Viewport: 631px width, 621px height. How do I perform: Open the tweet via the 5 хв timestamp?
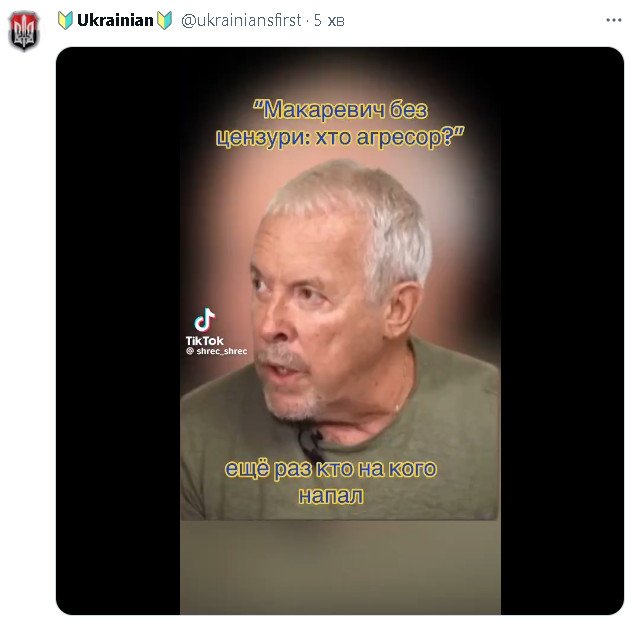(329, 20)
